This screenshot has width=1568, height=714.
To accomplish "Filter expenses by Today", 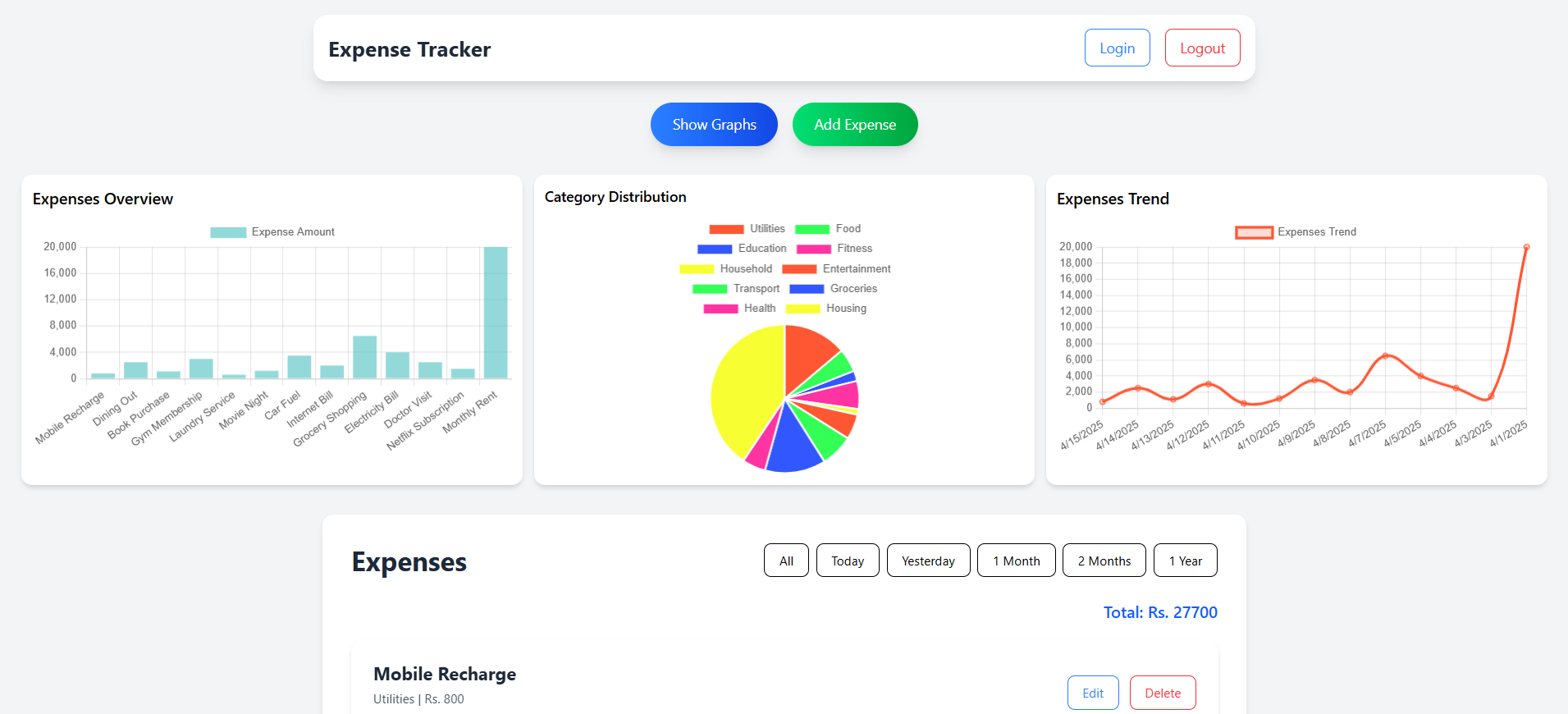I will (847, 561).
